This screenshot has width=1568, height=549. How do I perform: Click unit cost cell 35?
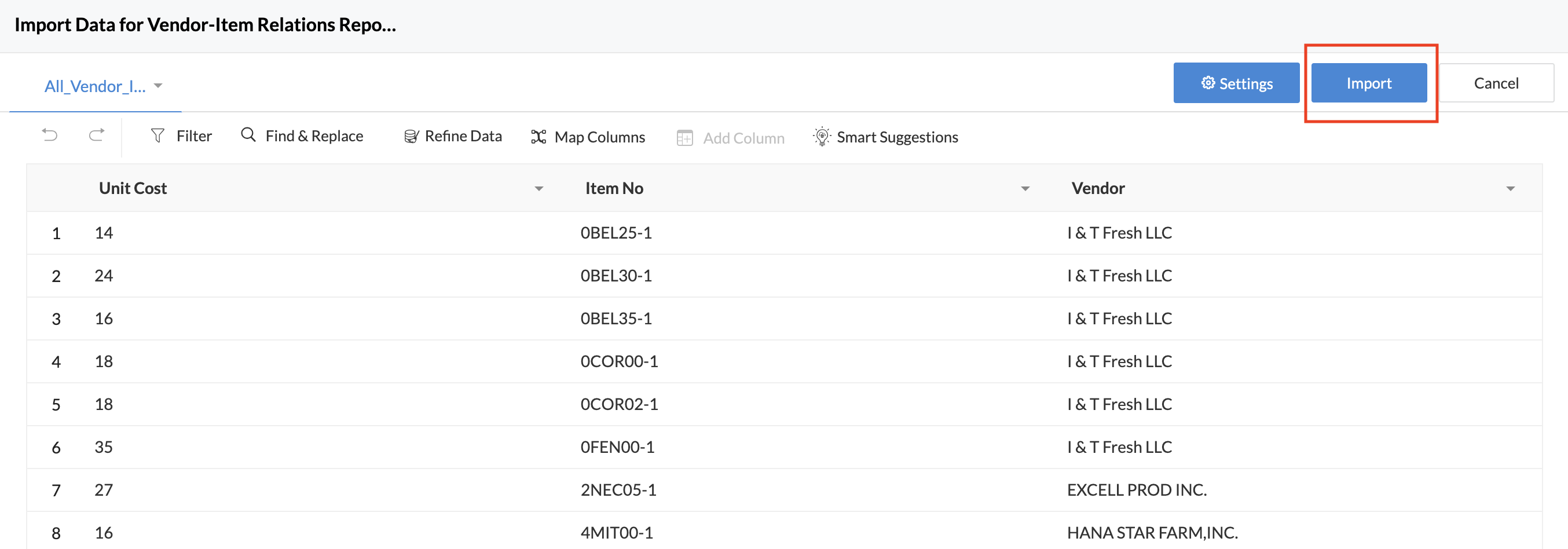(104, 446)
